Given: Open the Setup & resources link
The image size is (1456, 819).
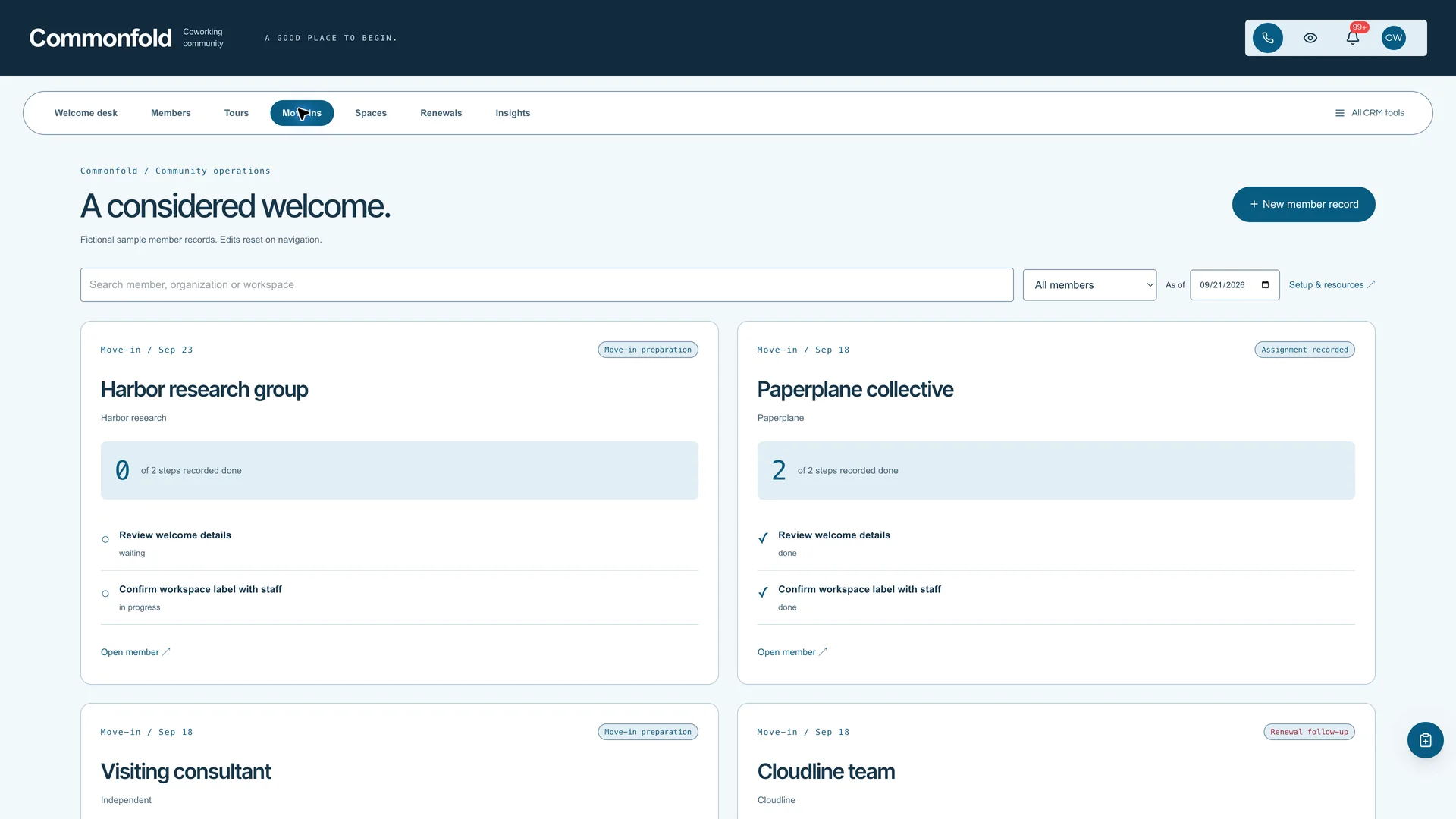Looking at the screenshot, I should click(x=1332, y=285).
